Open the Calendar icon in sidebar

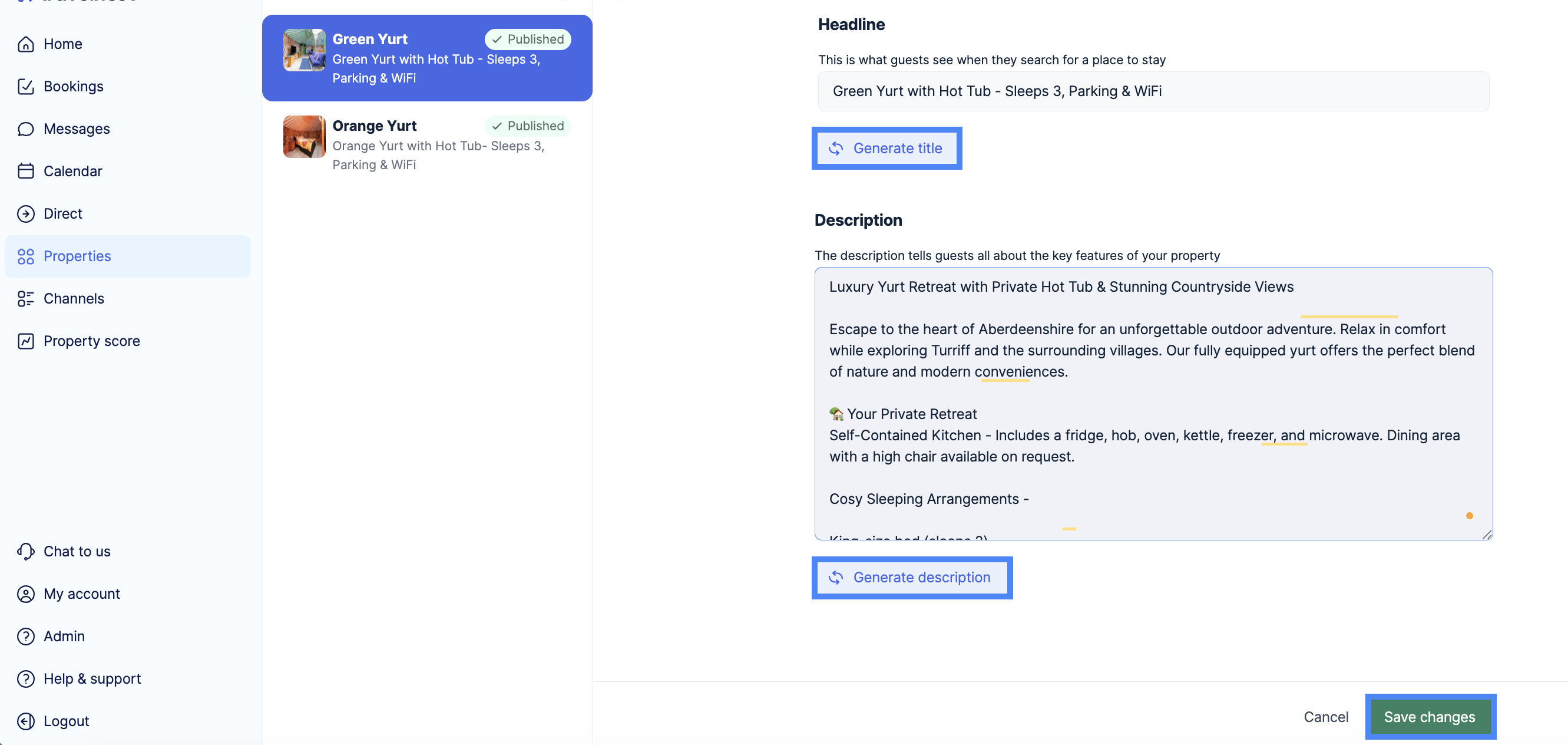[25, 171]
